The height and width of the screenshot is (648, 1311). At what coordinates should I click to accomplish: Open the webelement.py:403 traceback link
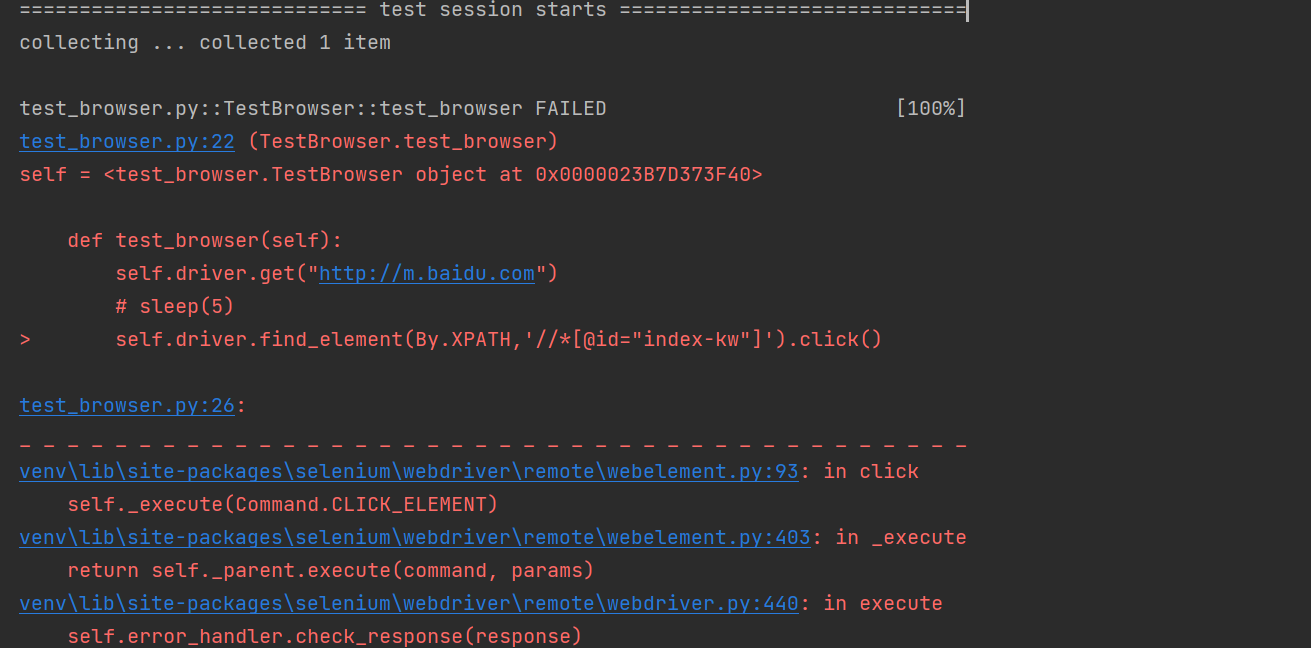415,537
